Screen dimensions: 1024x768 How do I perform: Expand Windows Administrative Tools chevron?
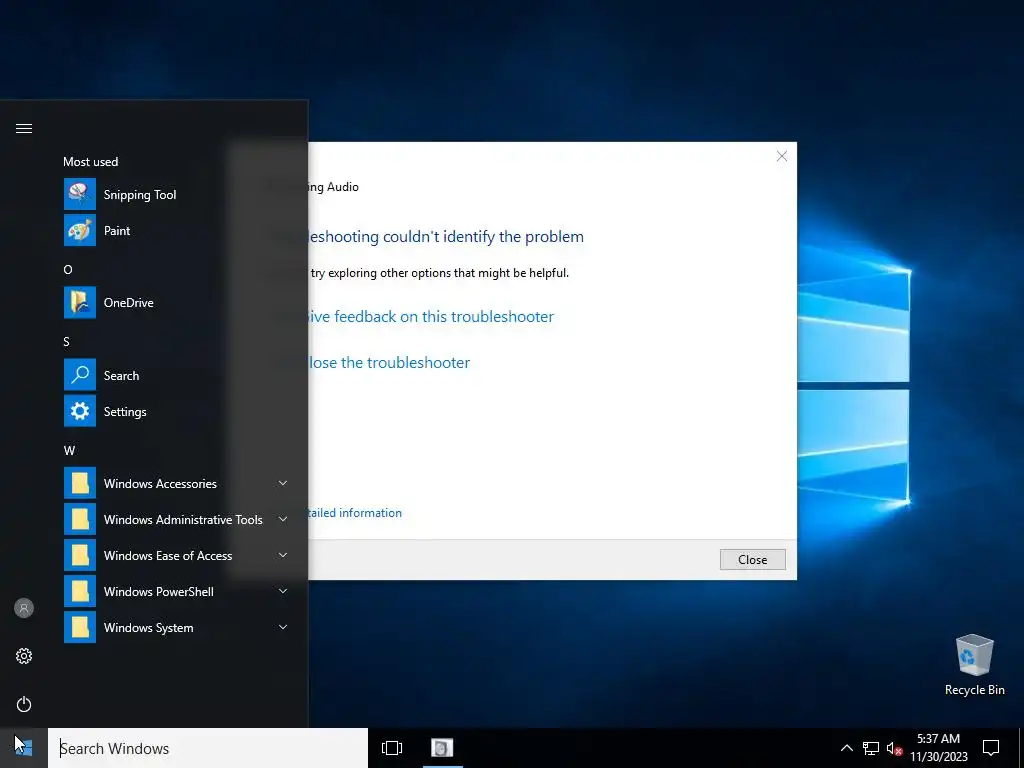click(283, 519)
